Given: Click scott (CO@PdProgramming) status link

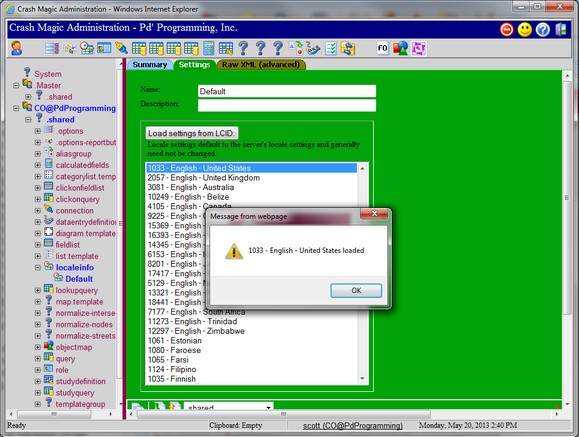Looking at the screenshot, I should click(353, 426).
